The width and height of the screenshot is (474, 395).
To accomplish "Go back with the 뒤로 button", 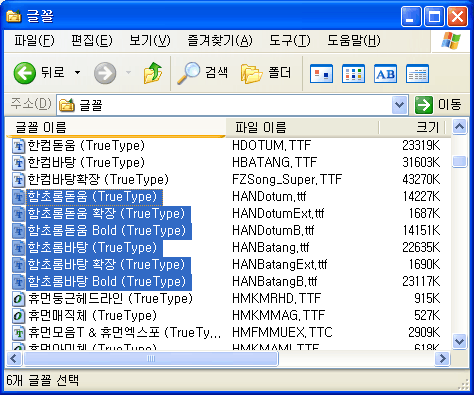I will click(x=39, y=73).
